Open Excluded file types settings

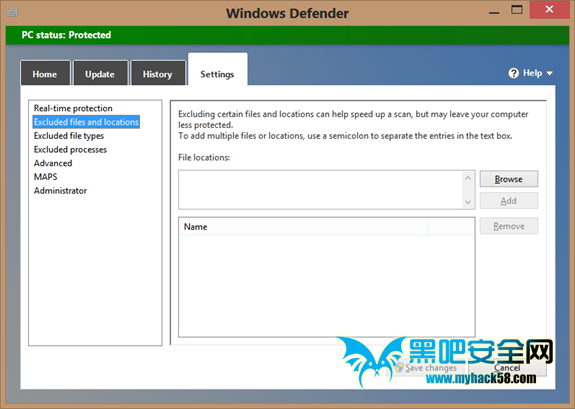[x=69, y=136]
